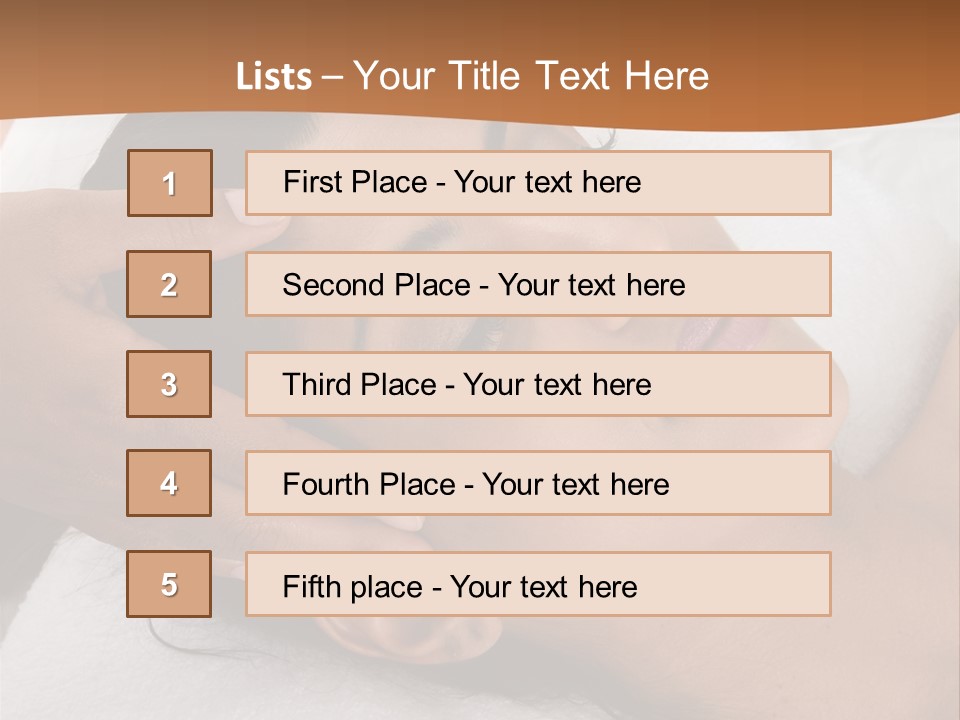Screen dimensions: 960x720
Task: Click the bold word Lists in title
Action: [273, 77]
